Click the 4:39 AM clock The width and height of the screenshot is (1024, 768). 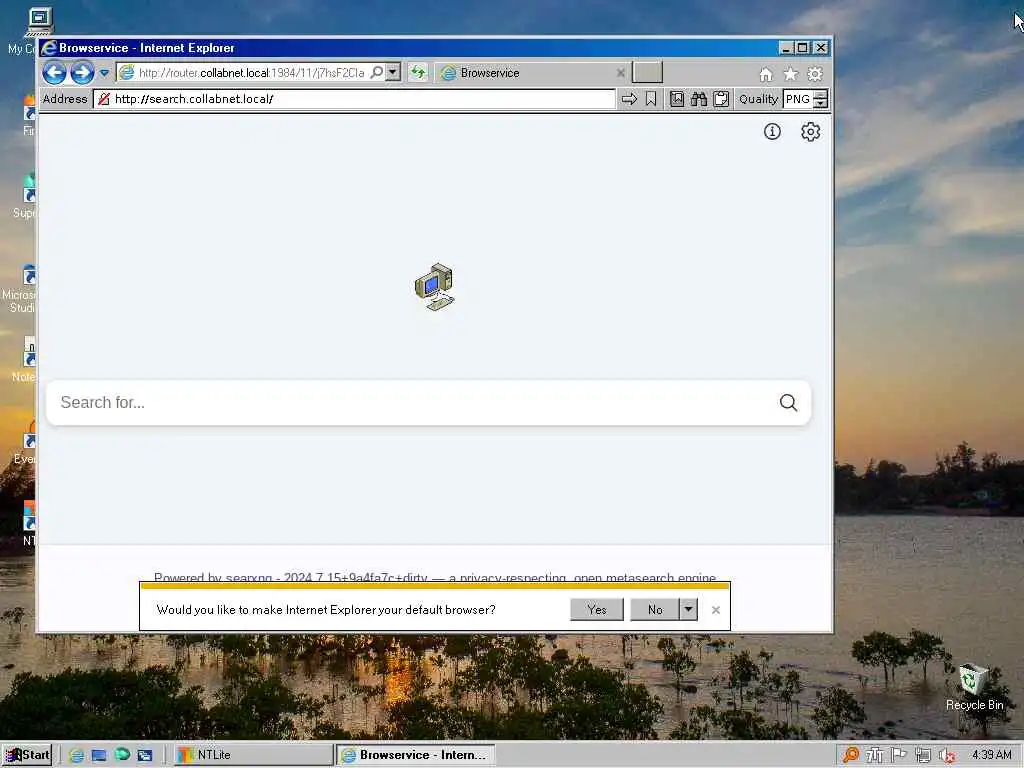pos(991,755)
